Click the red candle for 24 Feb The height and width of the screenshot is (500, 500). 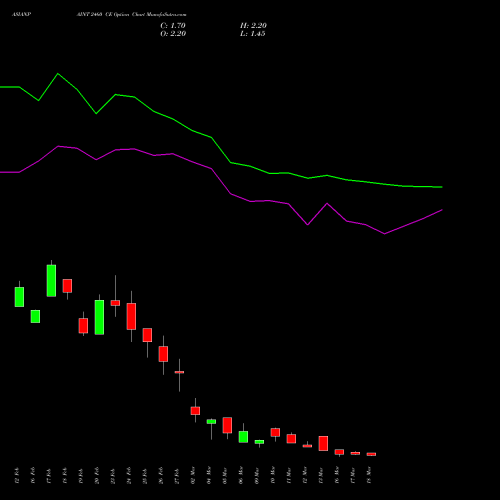point(131,316)
